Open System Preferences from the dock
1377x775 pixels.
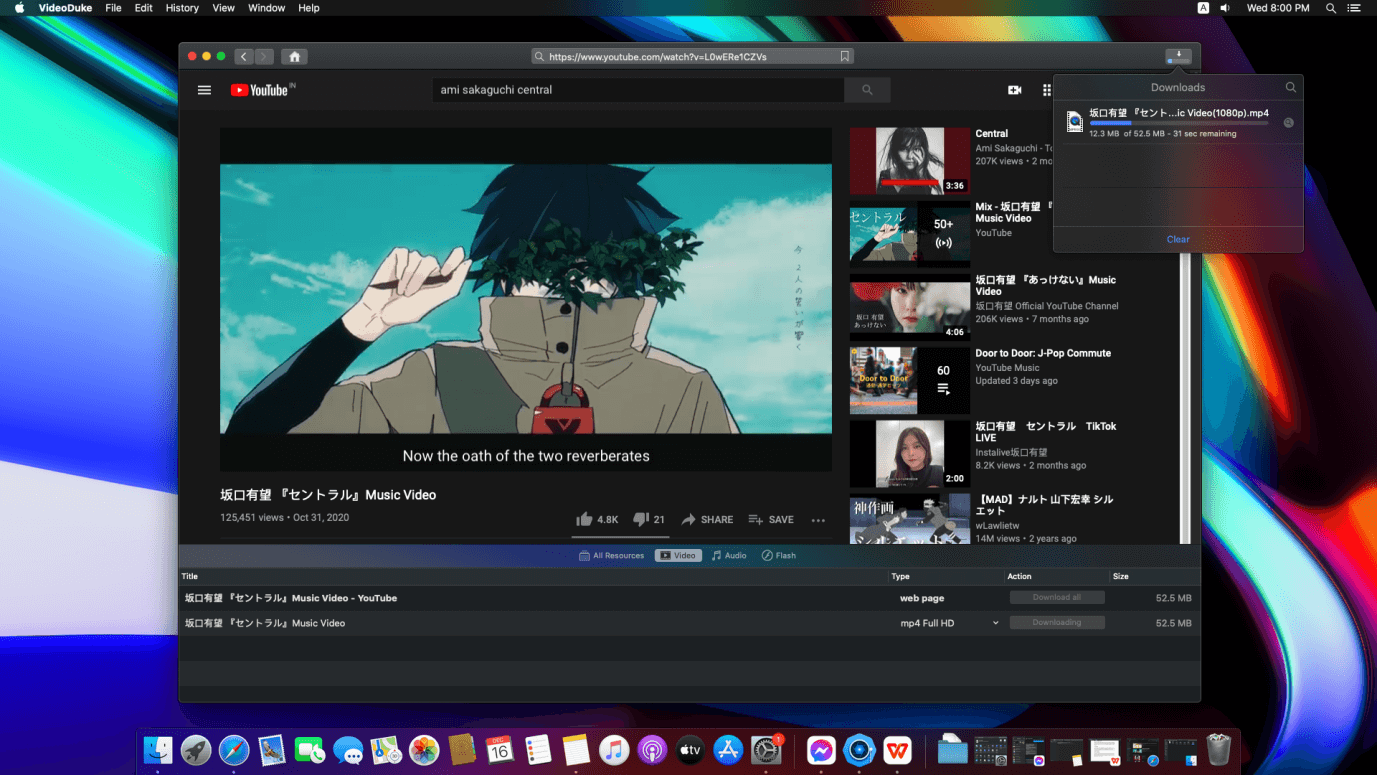[766, 750]
